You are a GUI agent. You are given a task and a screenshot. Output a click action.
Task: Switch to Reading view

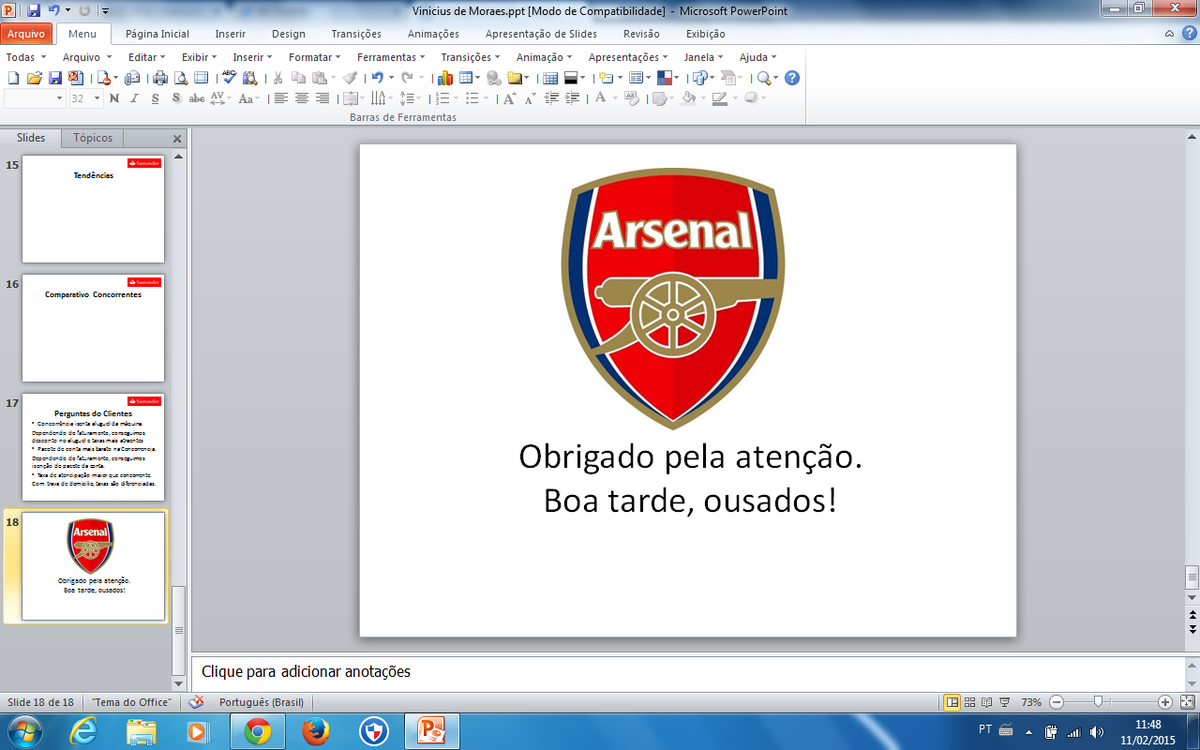coord(987,702)
